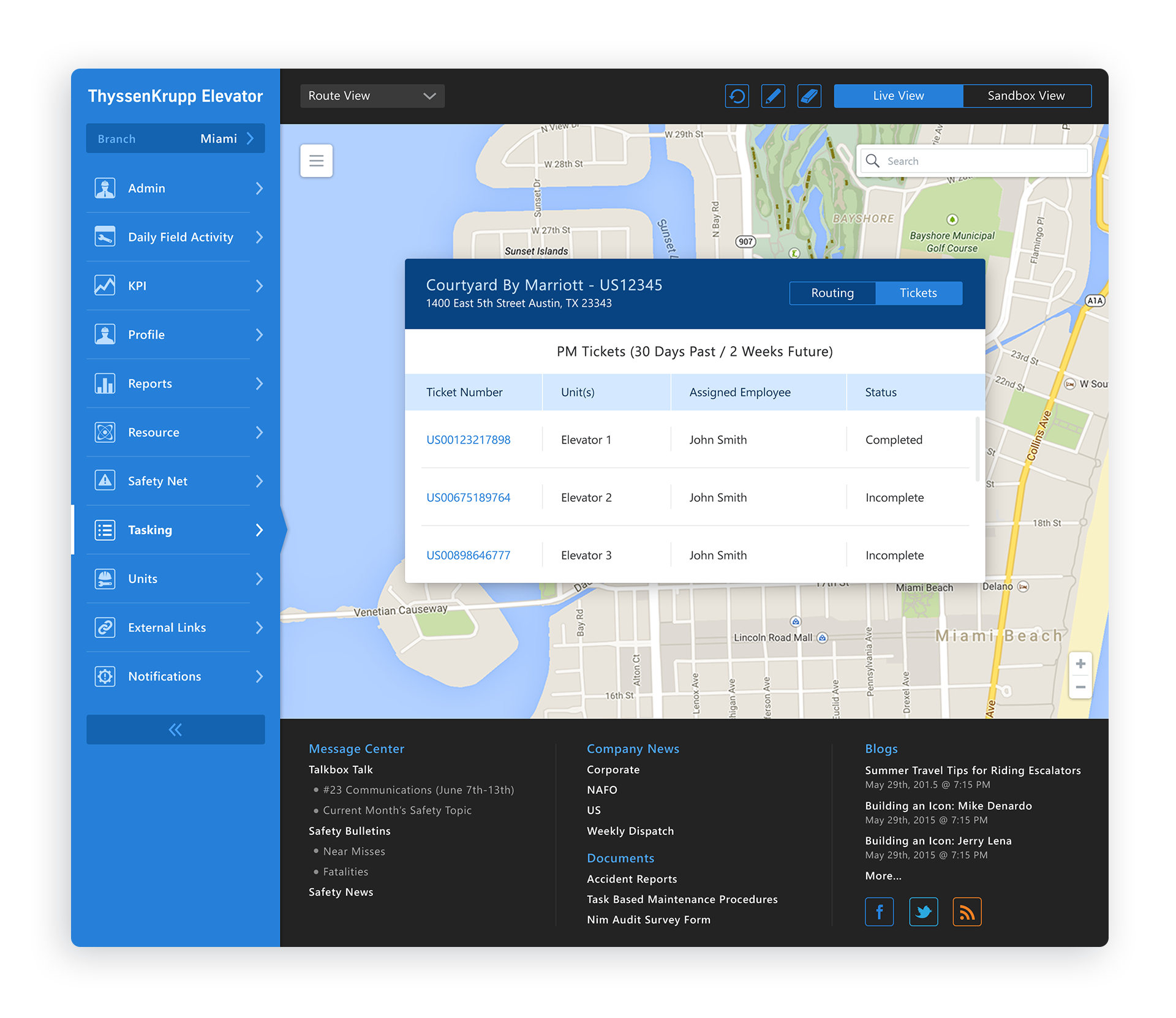
Task: Open #23 Communications message
Action: click(x=418, y=790)
